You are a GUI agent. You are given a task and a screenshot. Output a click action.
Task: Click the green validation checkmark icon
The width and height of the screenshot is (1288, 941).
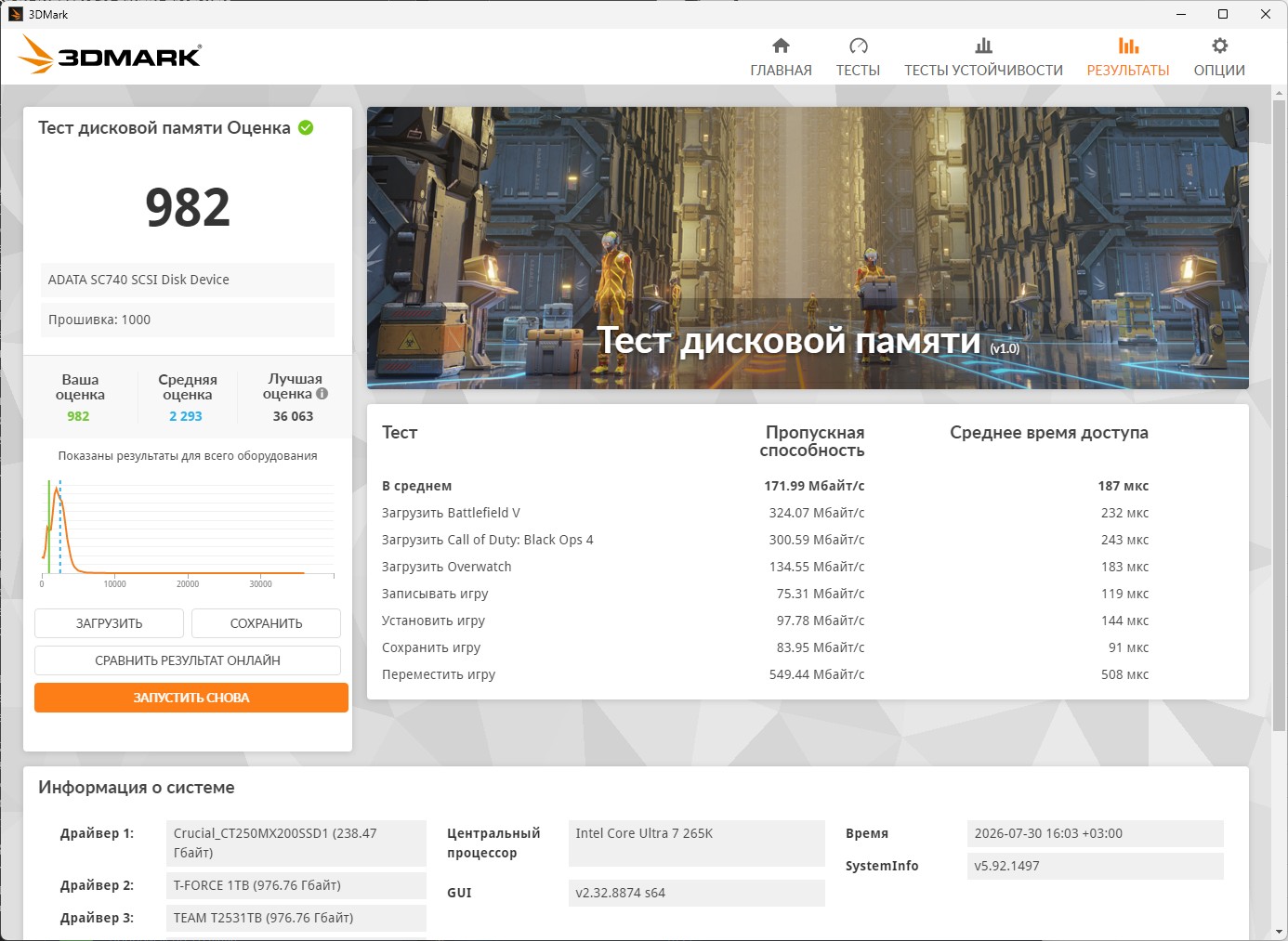click(306, 128)
